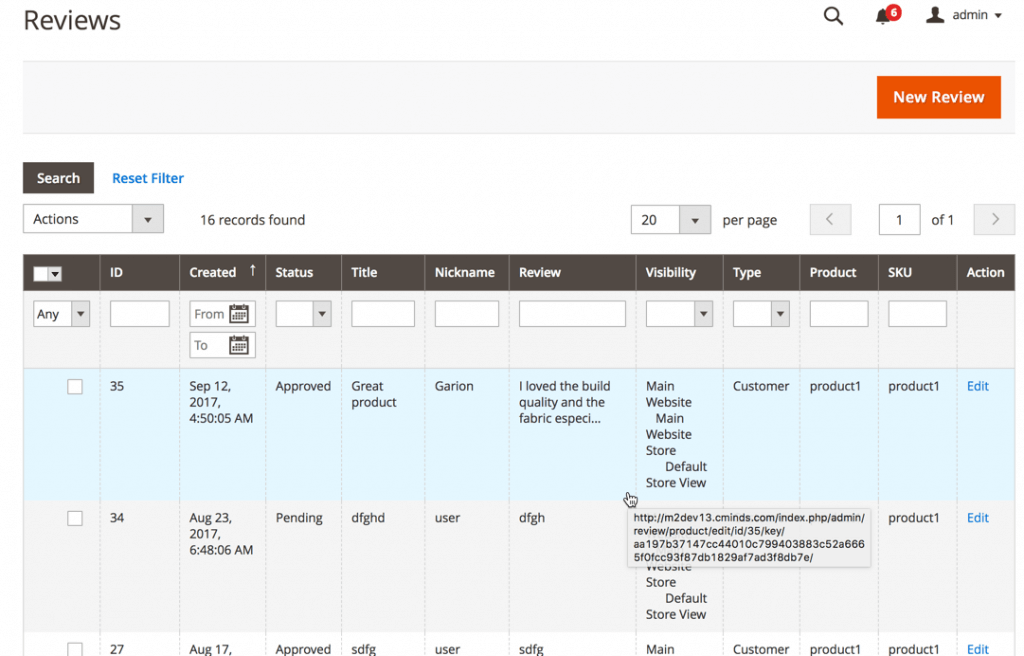
Task: Open the global search magnifier icon
Action: [833, 16]
